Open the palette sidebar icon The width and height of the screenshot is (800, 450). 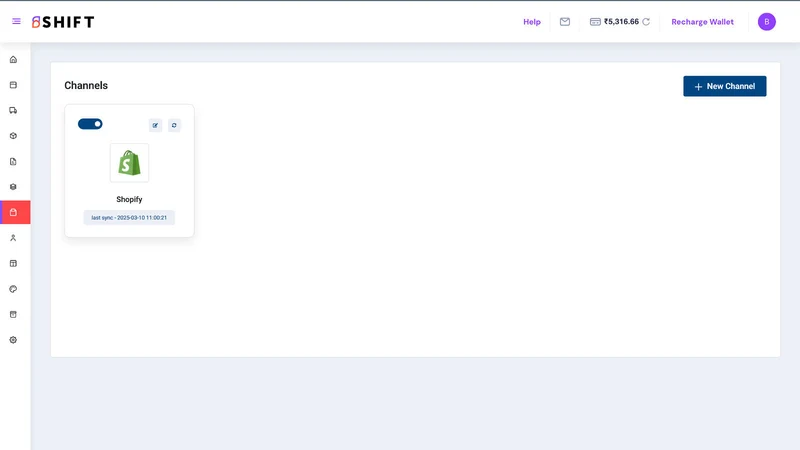[x=13, y=289]
